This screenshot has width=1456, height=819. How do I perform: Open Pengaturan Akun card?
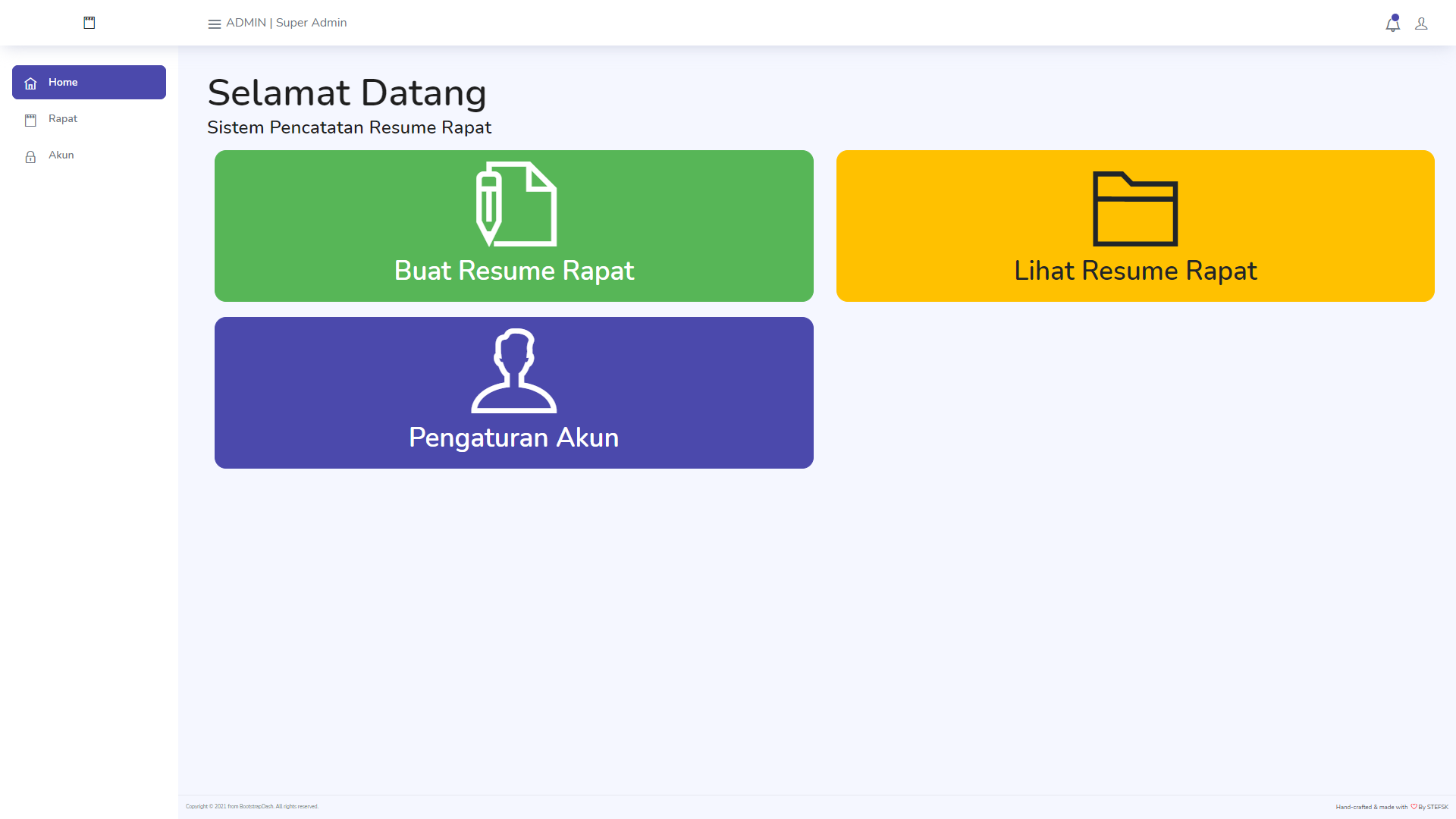[x=514, y=438]
